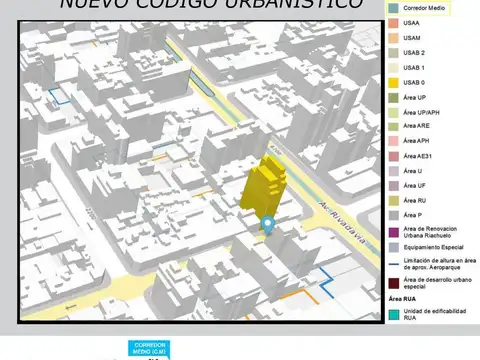
Task: Click the 'Nuevo Código Urbanístico' title
Action: click(x=212, y=4)
